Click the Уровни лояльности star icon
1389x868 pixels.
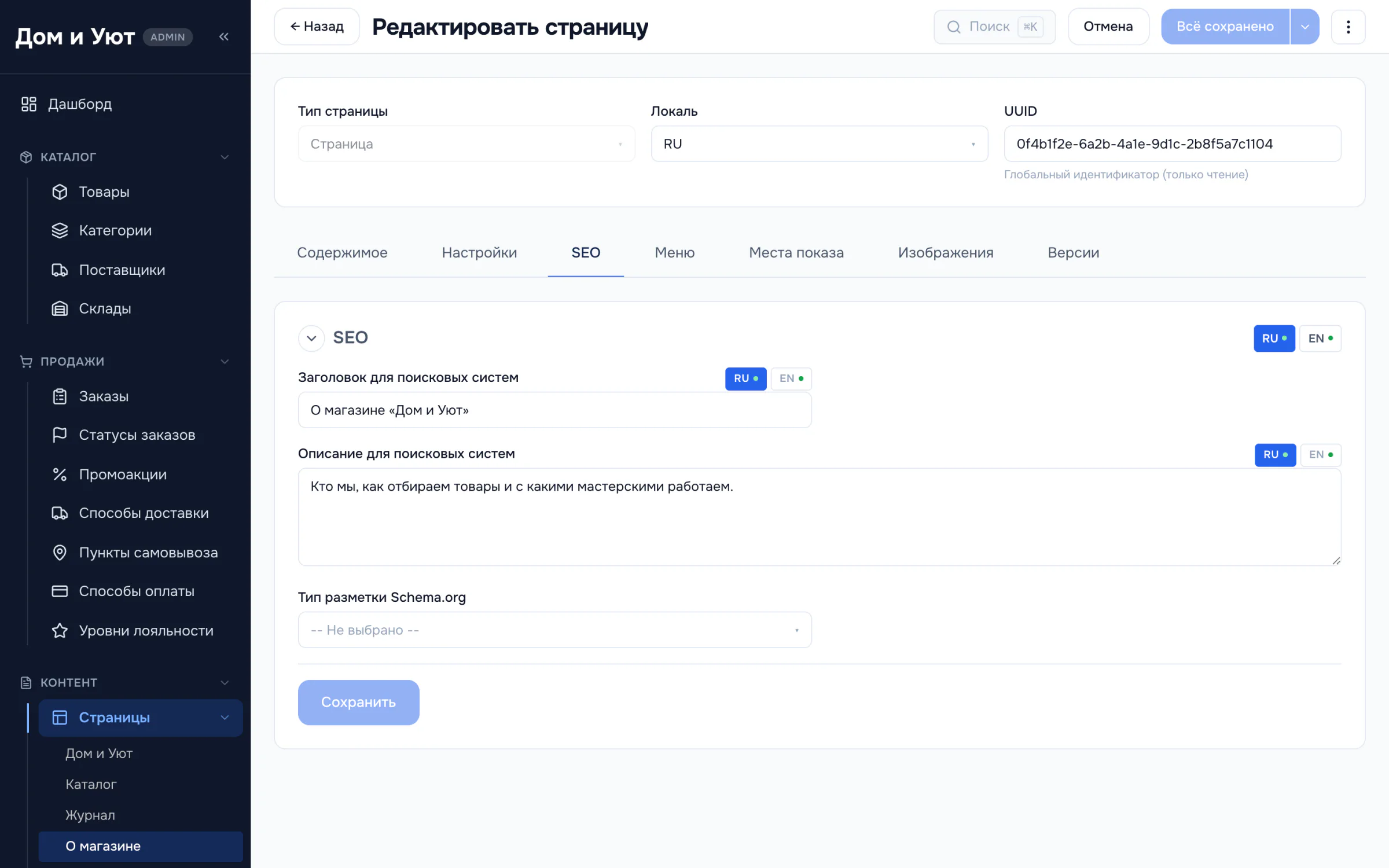point(60,630)
